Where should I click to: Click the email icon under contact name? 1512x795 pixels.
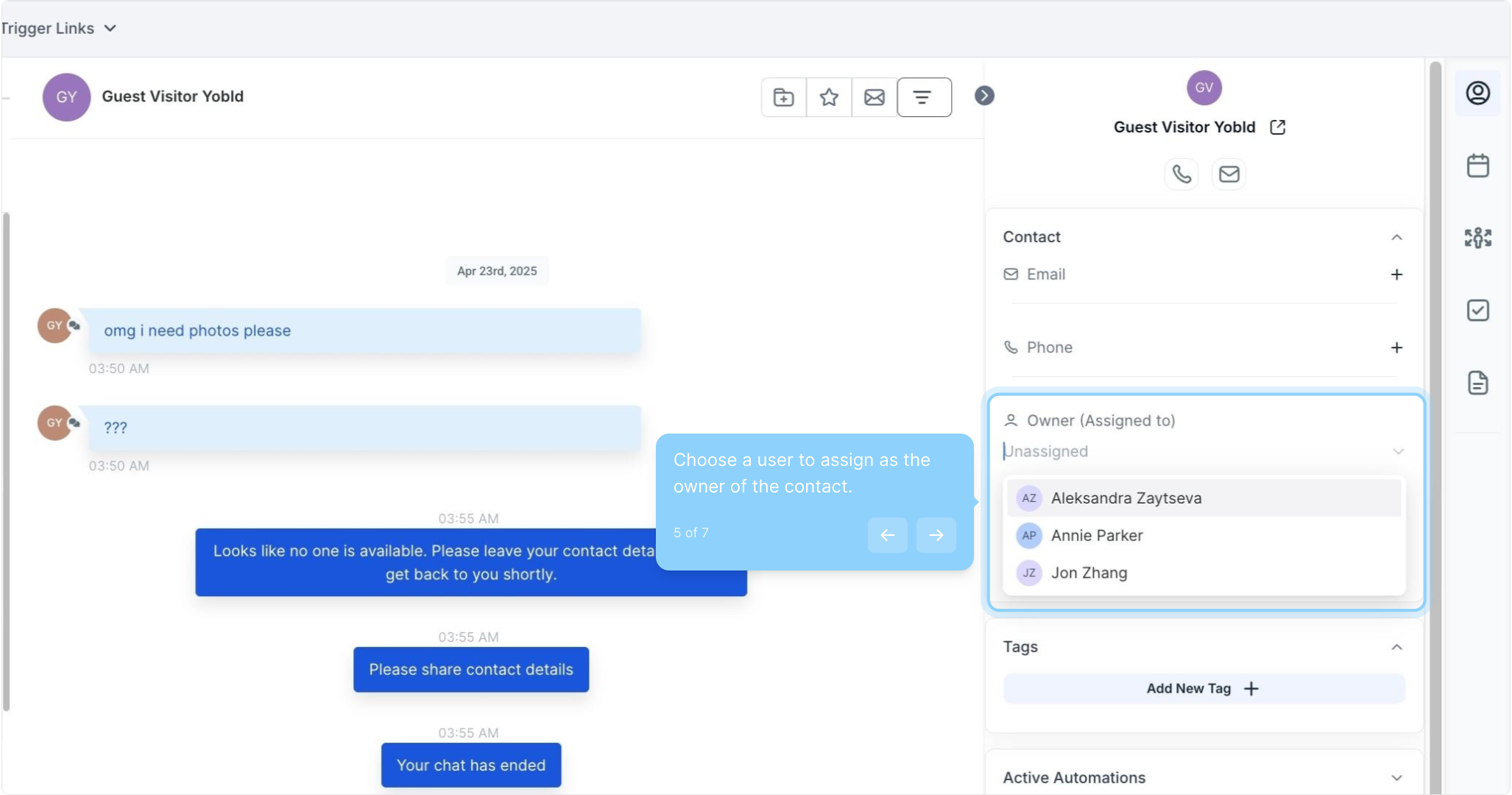[x=1229, y=174]
